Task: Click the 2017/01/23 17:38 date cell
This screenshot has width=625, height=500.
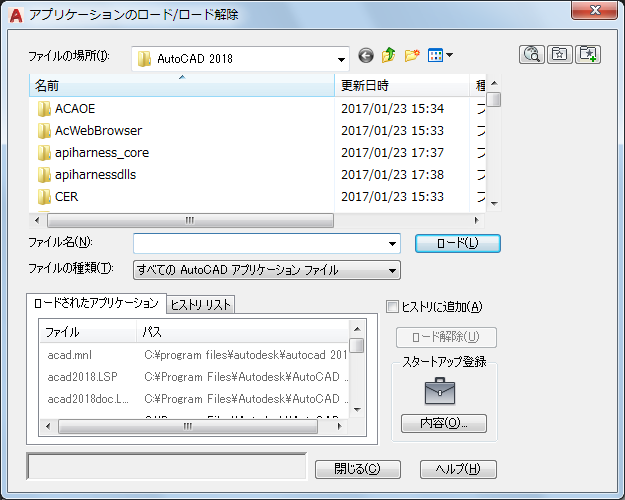Action: (392, 174)
